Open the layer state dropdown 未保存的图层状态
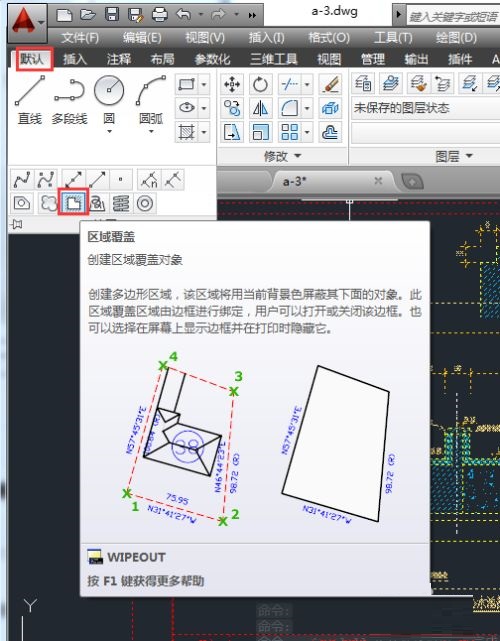 (425, 108)
